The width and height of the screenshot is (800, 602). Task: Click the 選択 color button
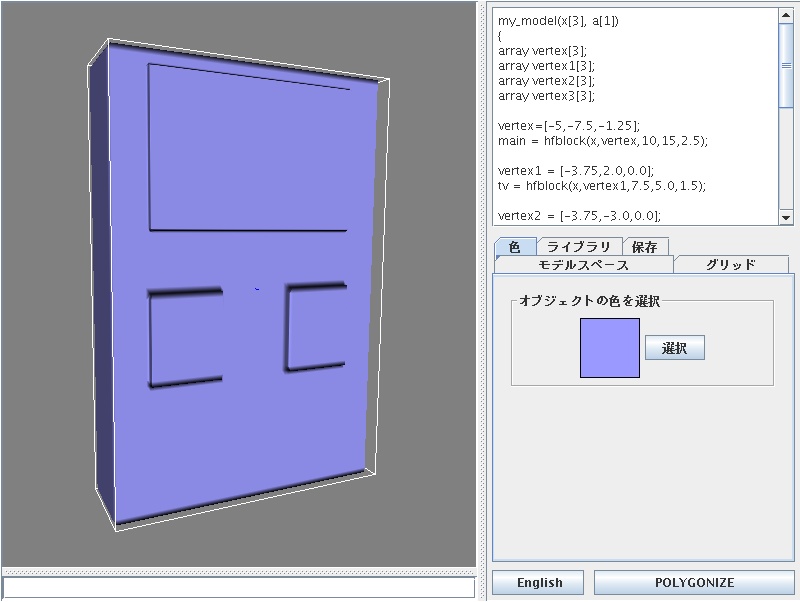674,348
